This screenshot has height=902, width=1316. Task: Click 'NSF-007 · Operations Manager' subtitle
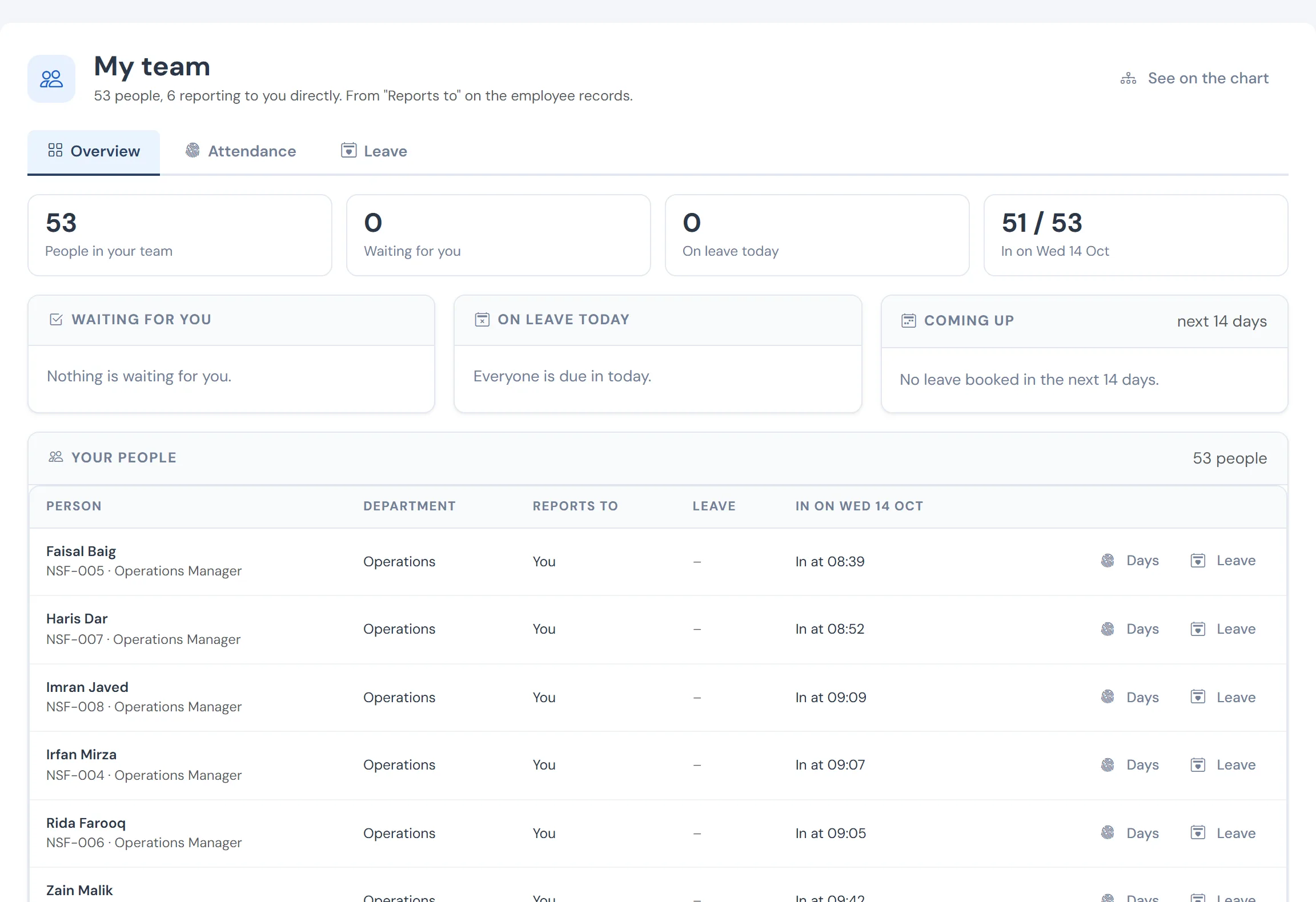[x=143, y=639]
